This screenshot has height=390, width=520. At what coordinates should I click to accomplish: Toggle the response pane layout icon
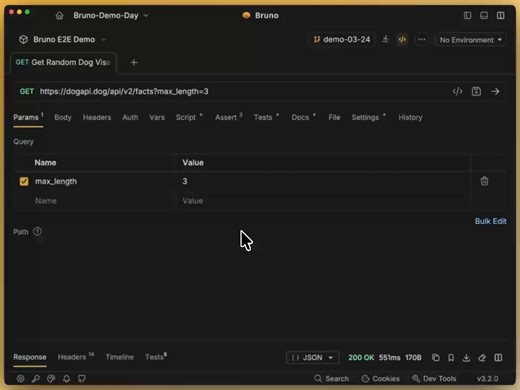tap(498, 358)
